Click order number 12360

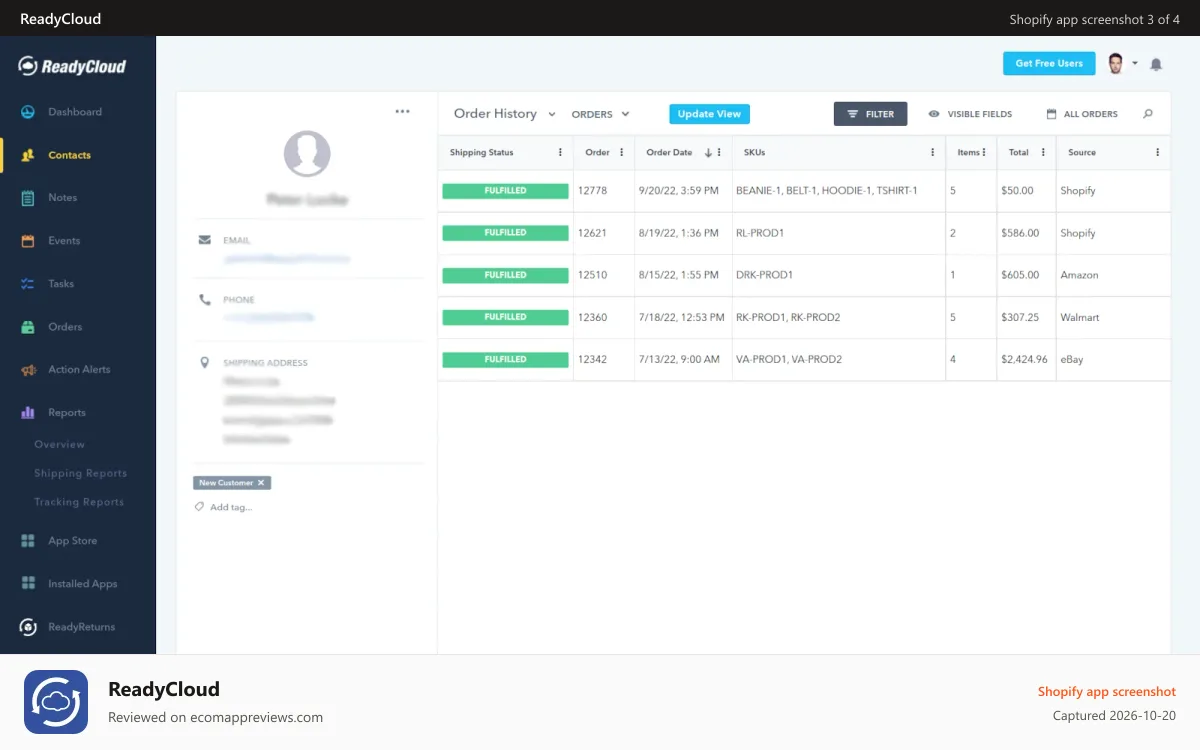[x=592, y=317]
